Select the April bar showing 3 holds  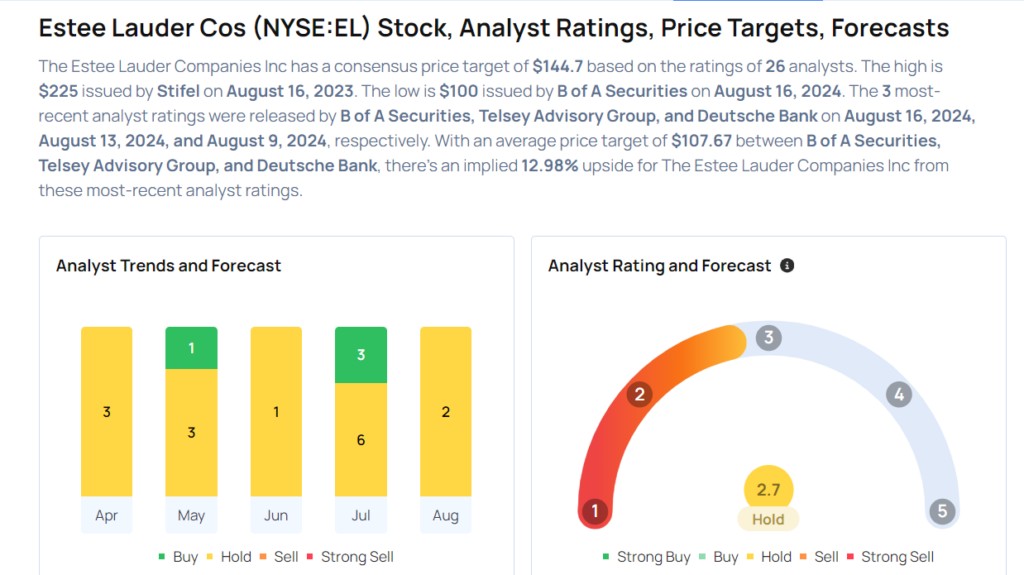pos(107,411)
